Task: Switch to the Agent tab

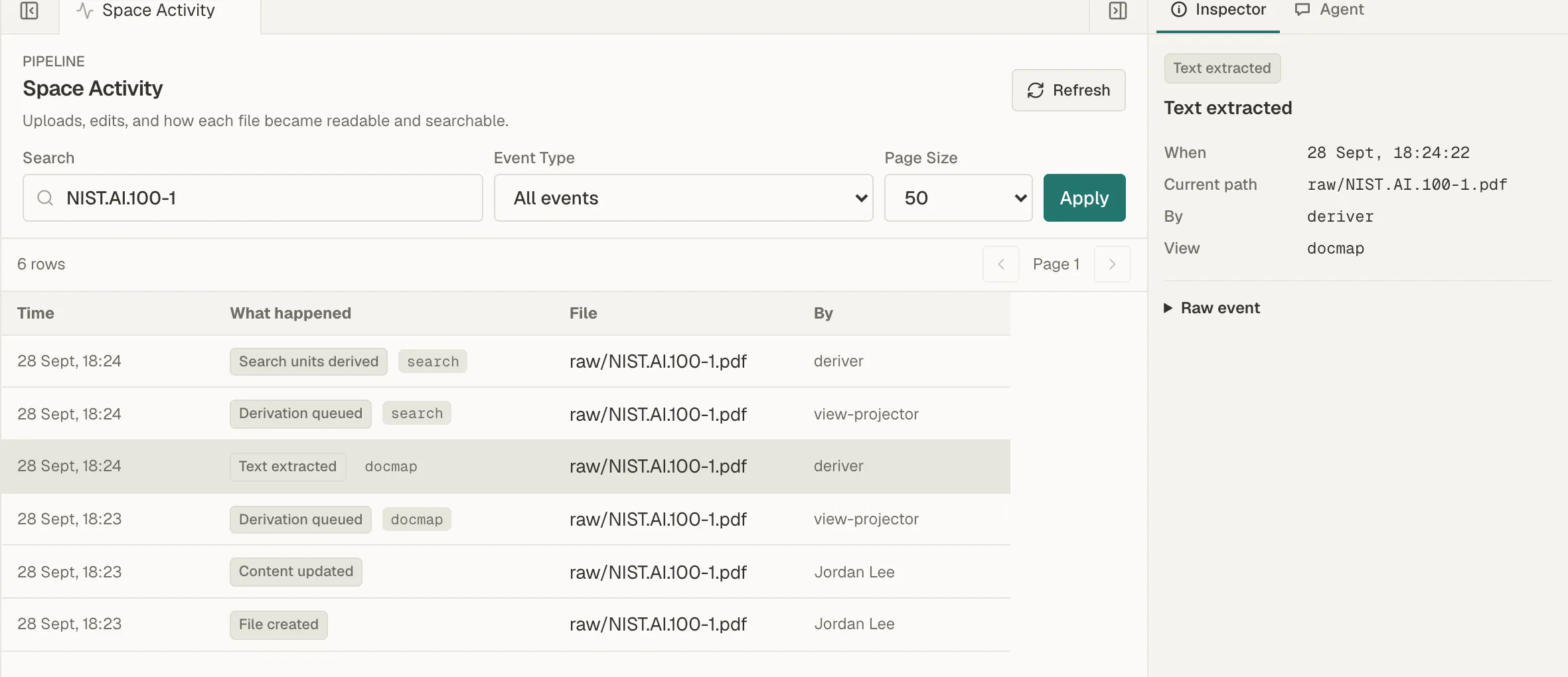Action: coord(1329,10)
